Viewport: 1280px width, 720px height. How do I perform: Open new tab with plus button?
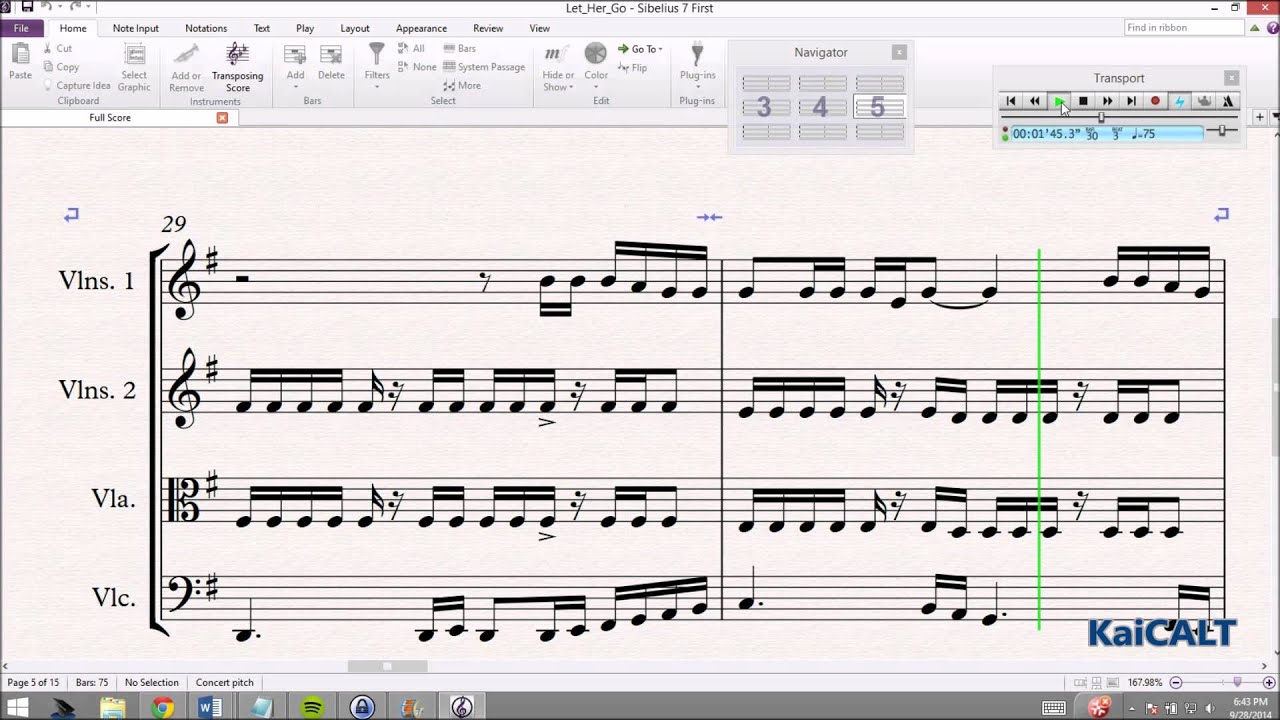pyautogui.click(x=1260, y=118)
